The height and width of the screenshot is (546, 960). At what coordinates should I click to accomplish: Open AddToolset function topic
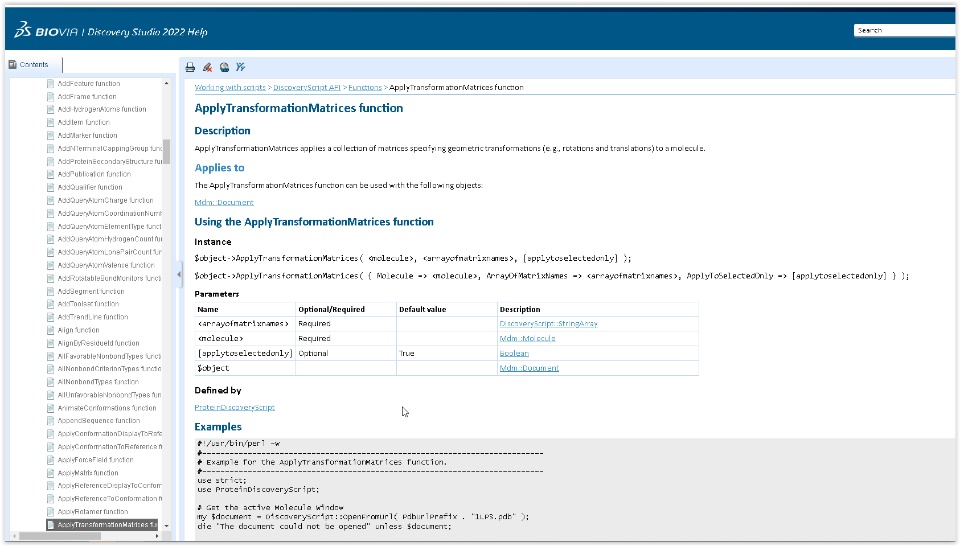pyautogui.click(x=88, y=304)
